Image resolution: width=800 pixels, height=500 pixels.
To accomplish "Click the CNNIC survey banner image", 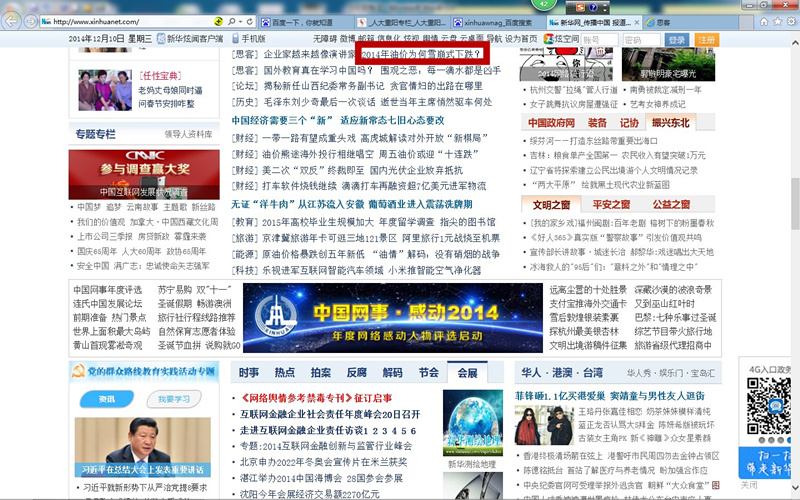I will coord(130,173).
